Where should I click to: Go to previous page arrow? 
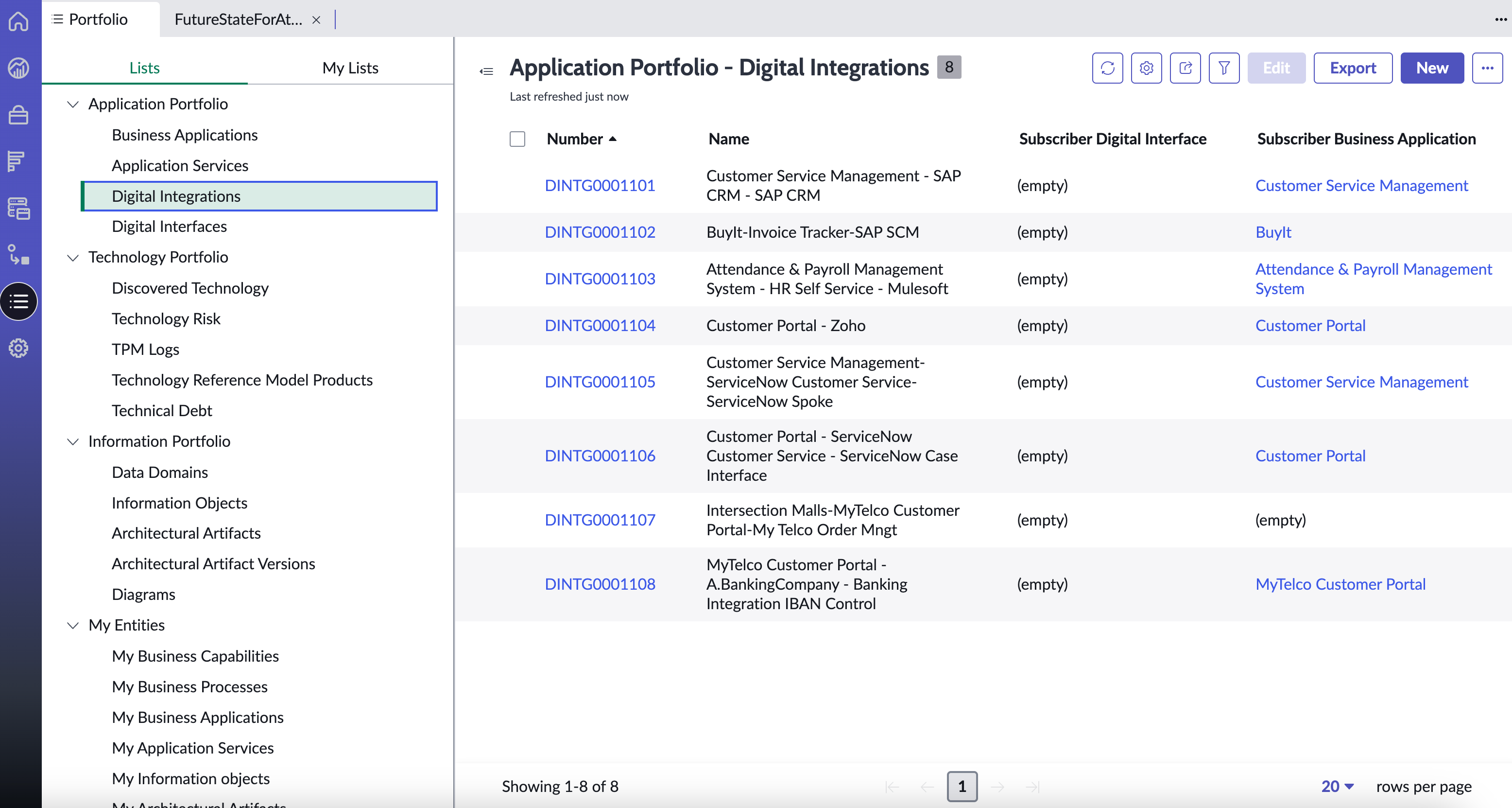[927, 786]
